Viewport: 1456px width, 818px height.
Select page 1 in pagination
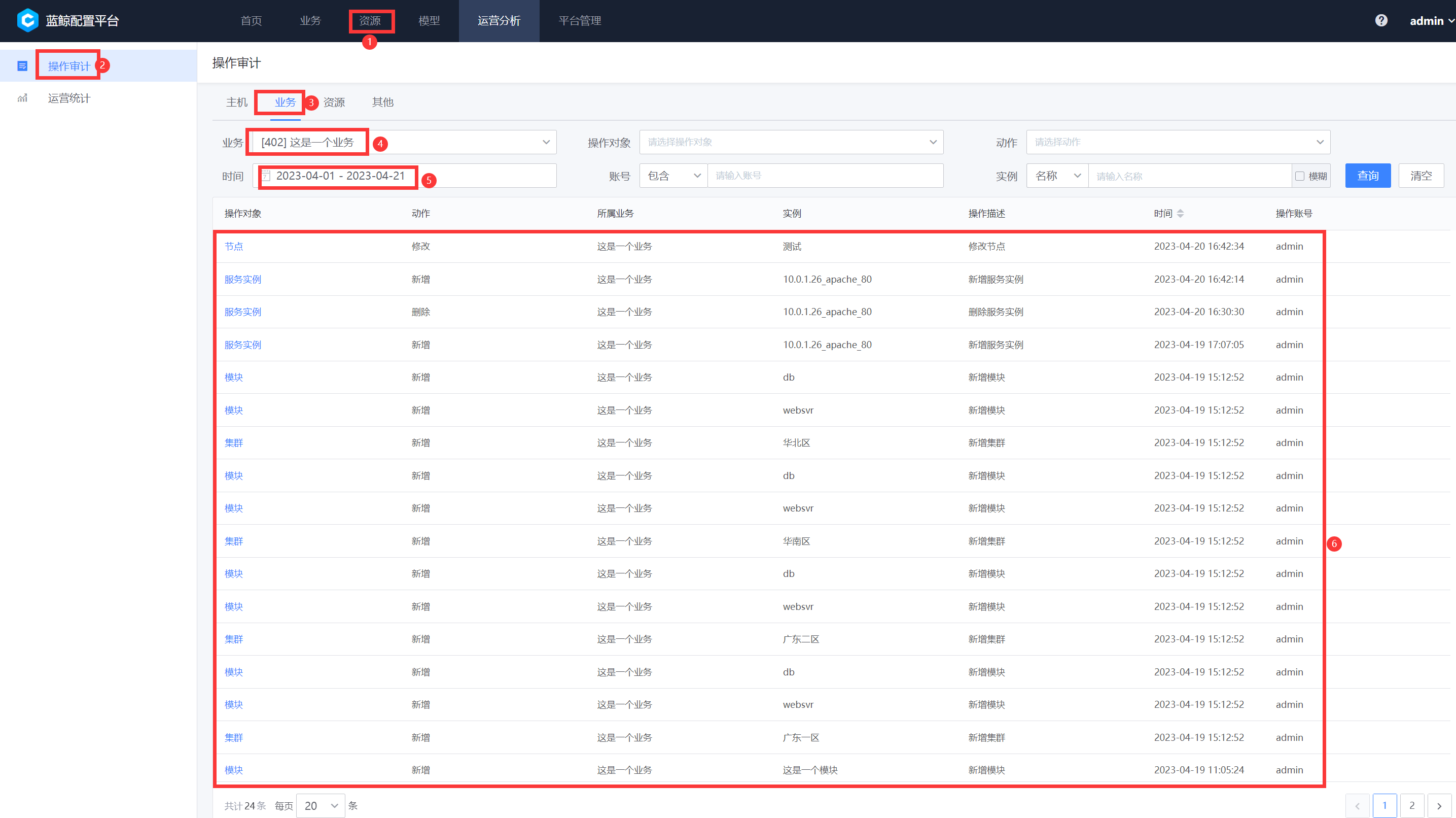pyautogui.click(x=1384, y=805)
